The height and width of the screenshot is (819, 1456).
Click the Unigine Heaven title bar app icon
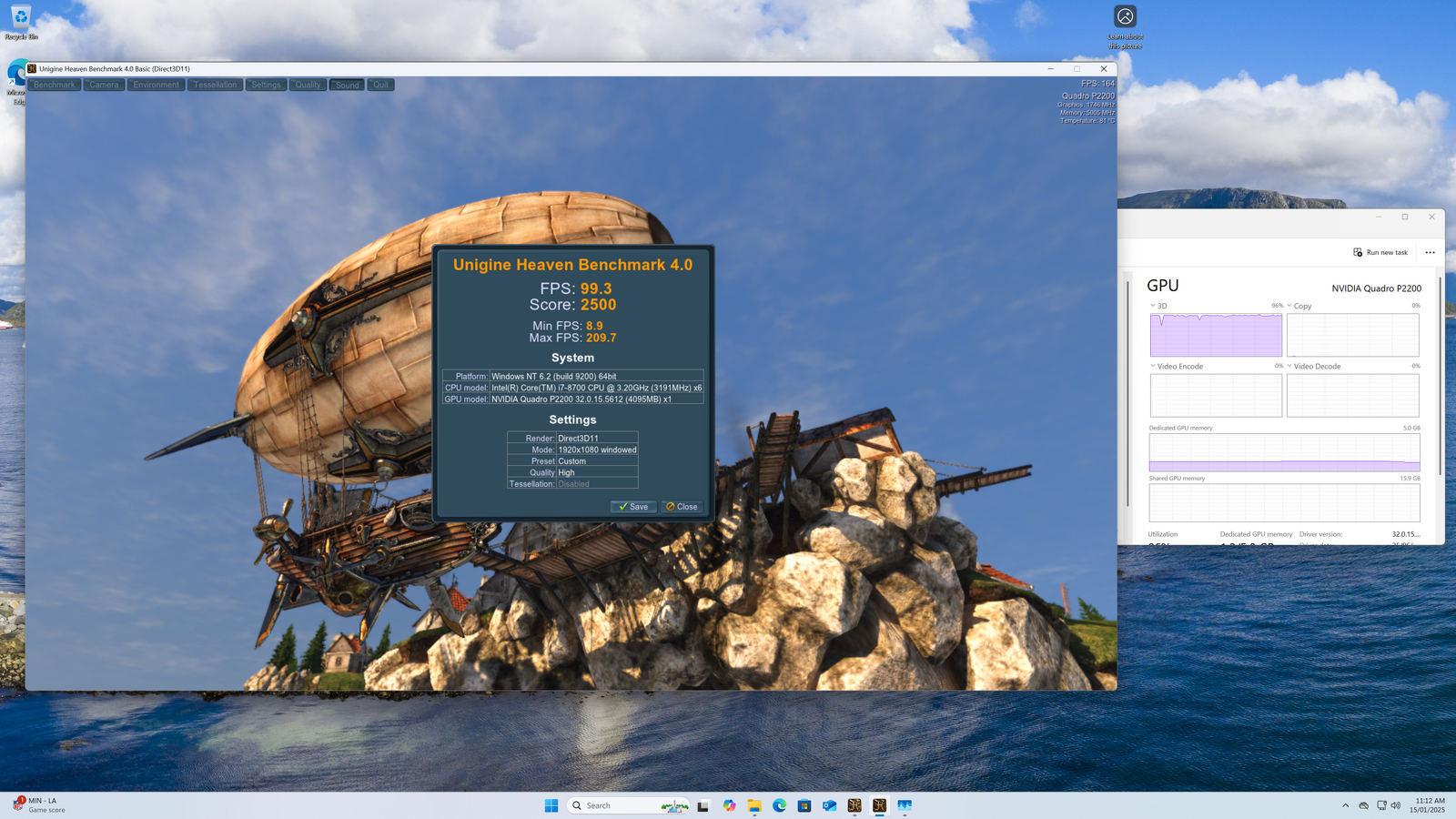click(32, 68)
